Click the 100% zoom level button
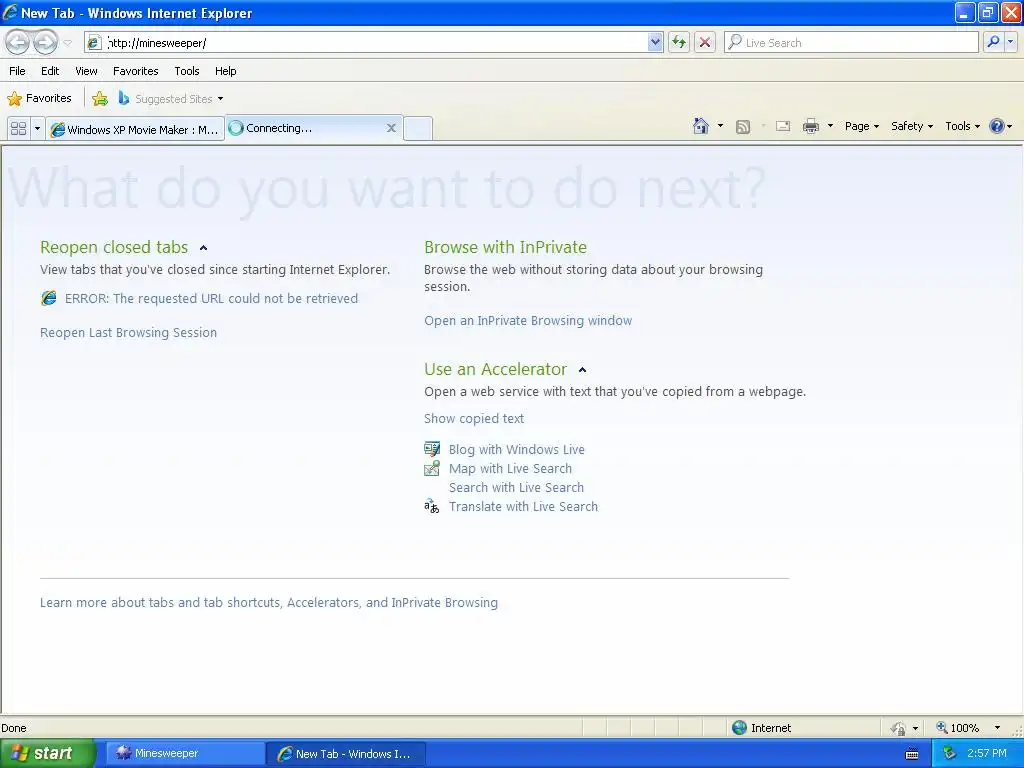Screen dimensions: 1024x768 pyautogui.click(x=958, y=728)
